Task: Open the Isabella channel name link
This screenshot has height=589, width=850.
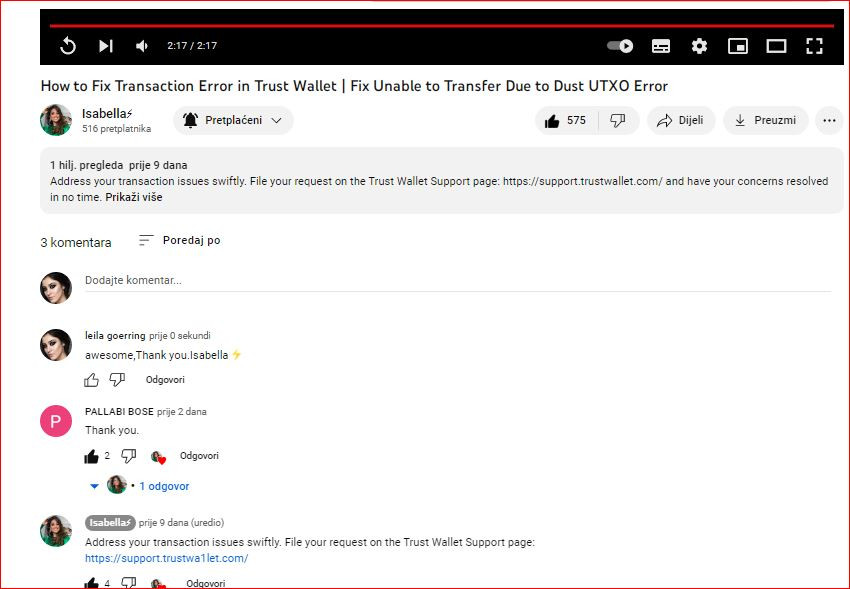Action: 107,113
